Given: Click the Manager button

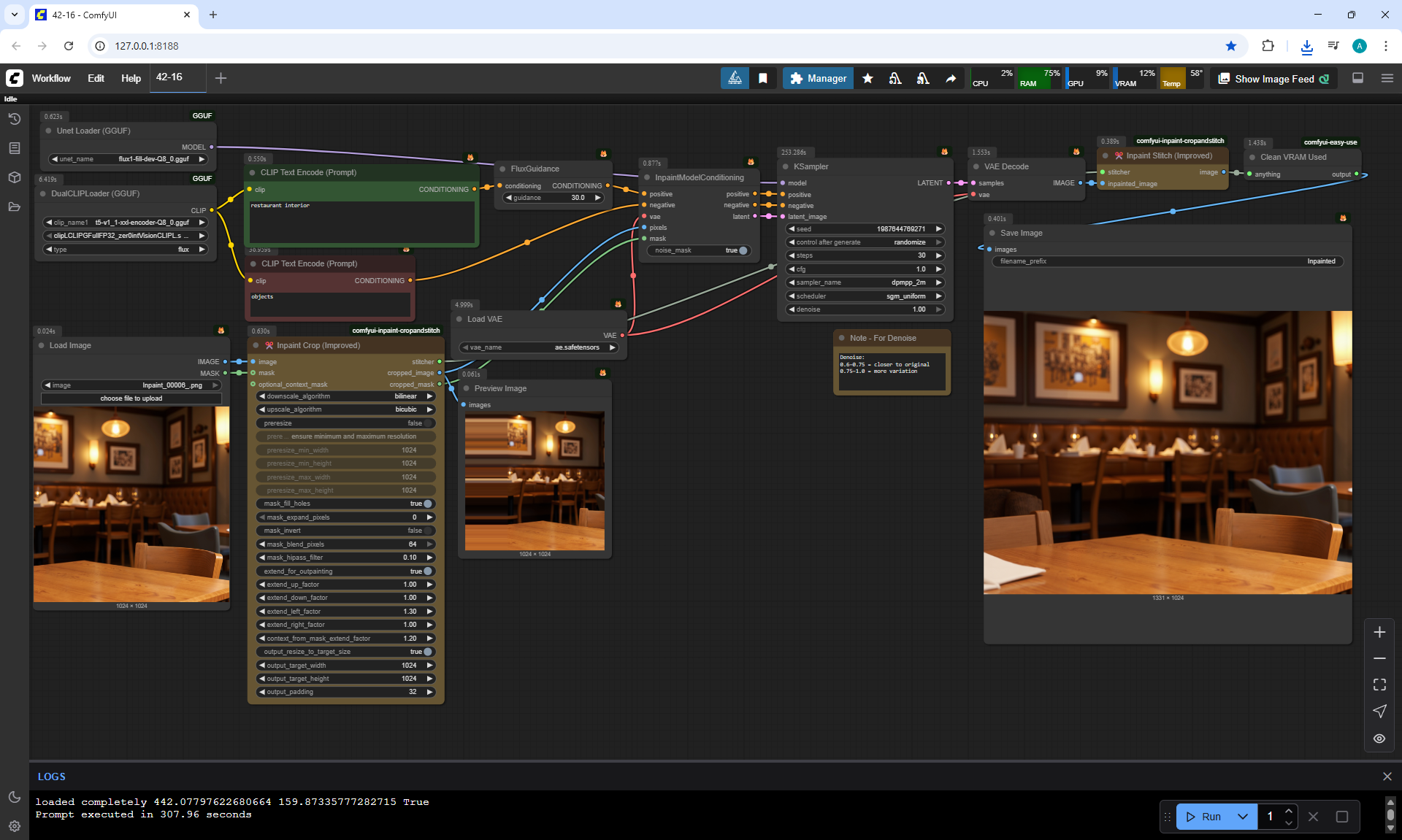Looking at the screenshot, I should [818, 78].
